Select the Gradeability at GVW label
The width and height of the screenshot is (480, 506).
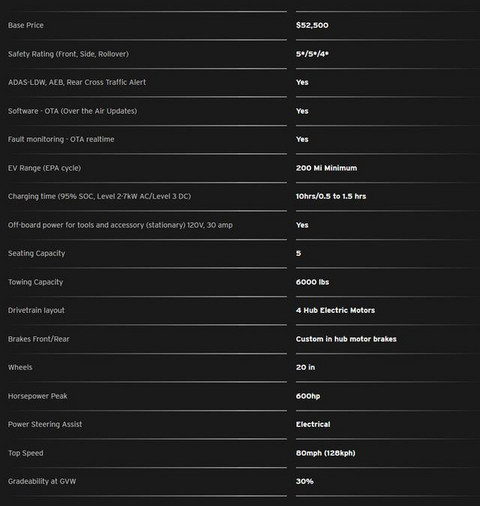tap(42, 481)
